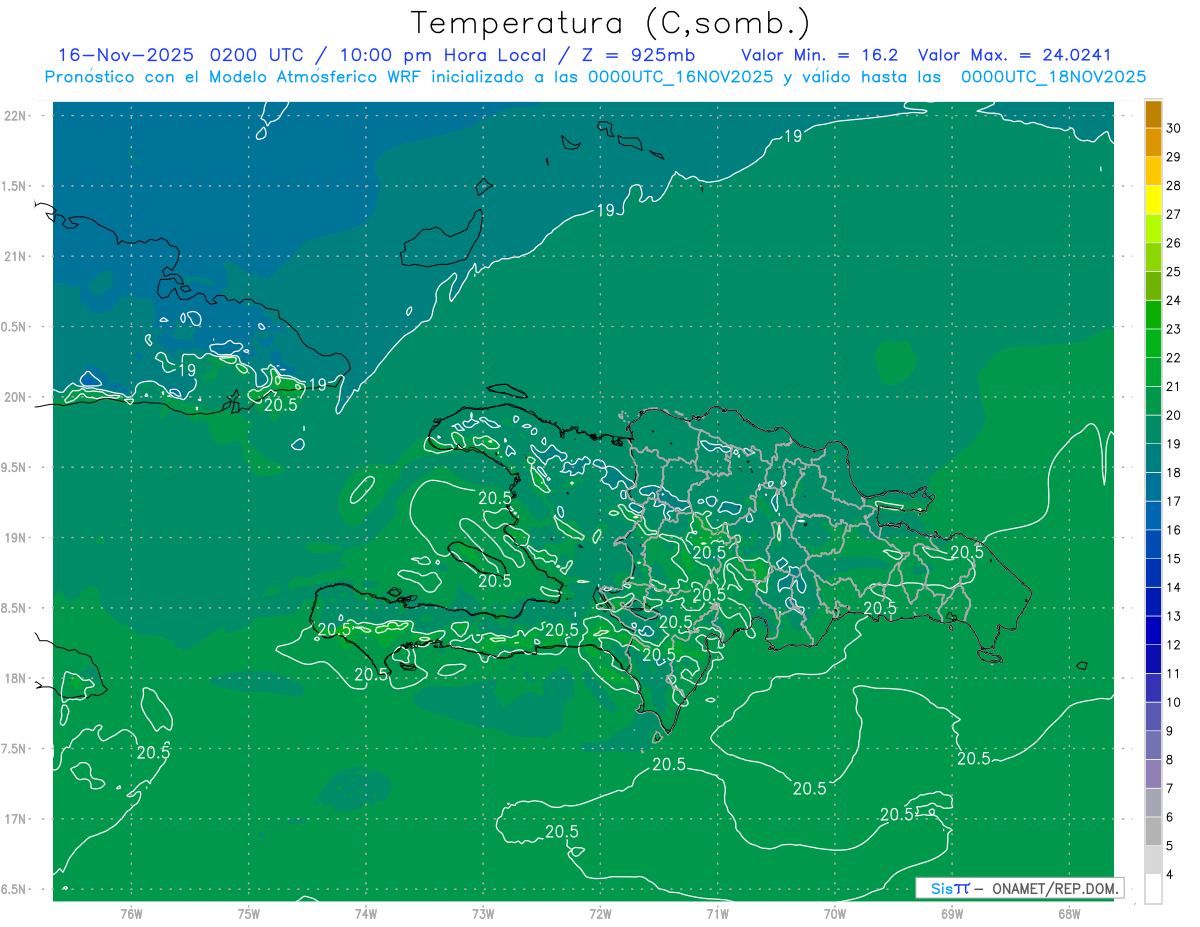Click the "75W" longitude axis label
This screenshot has width=1200, height=927.
click(249, 914)
